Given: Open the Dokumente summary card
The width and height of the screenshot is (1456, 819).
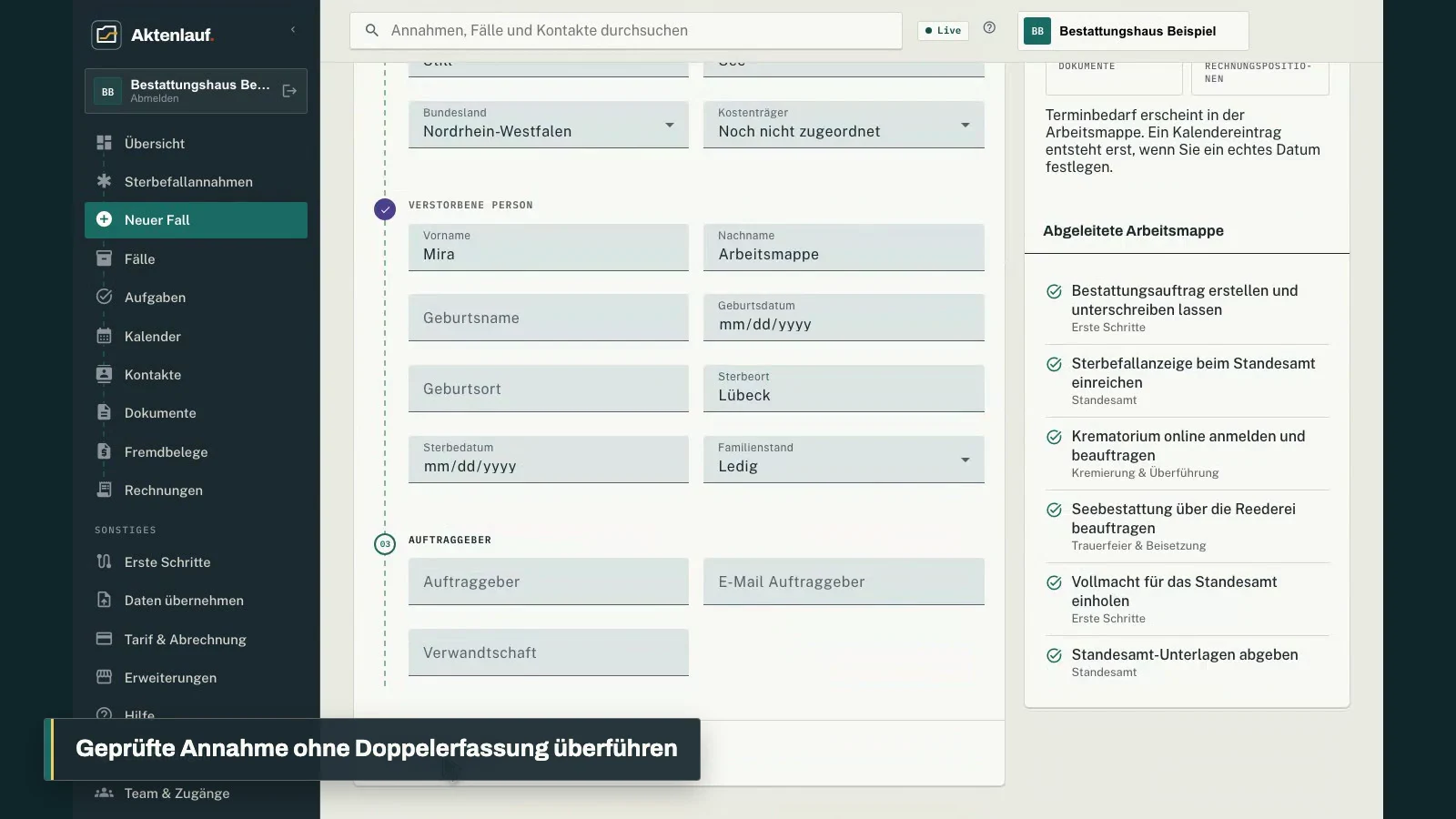Looking at the screenshot, I should click(1114, 77).
